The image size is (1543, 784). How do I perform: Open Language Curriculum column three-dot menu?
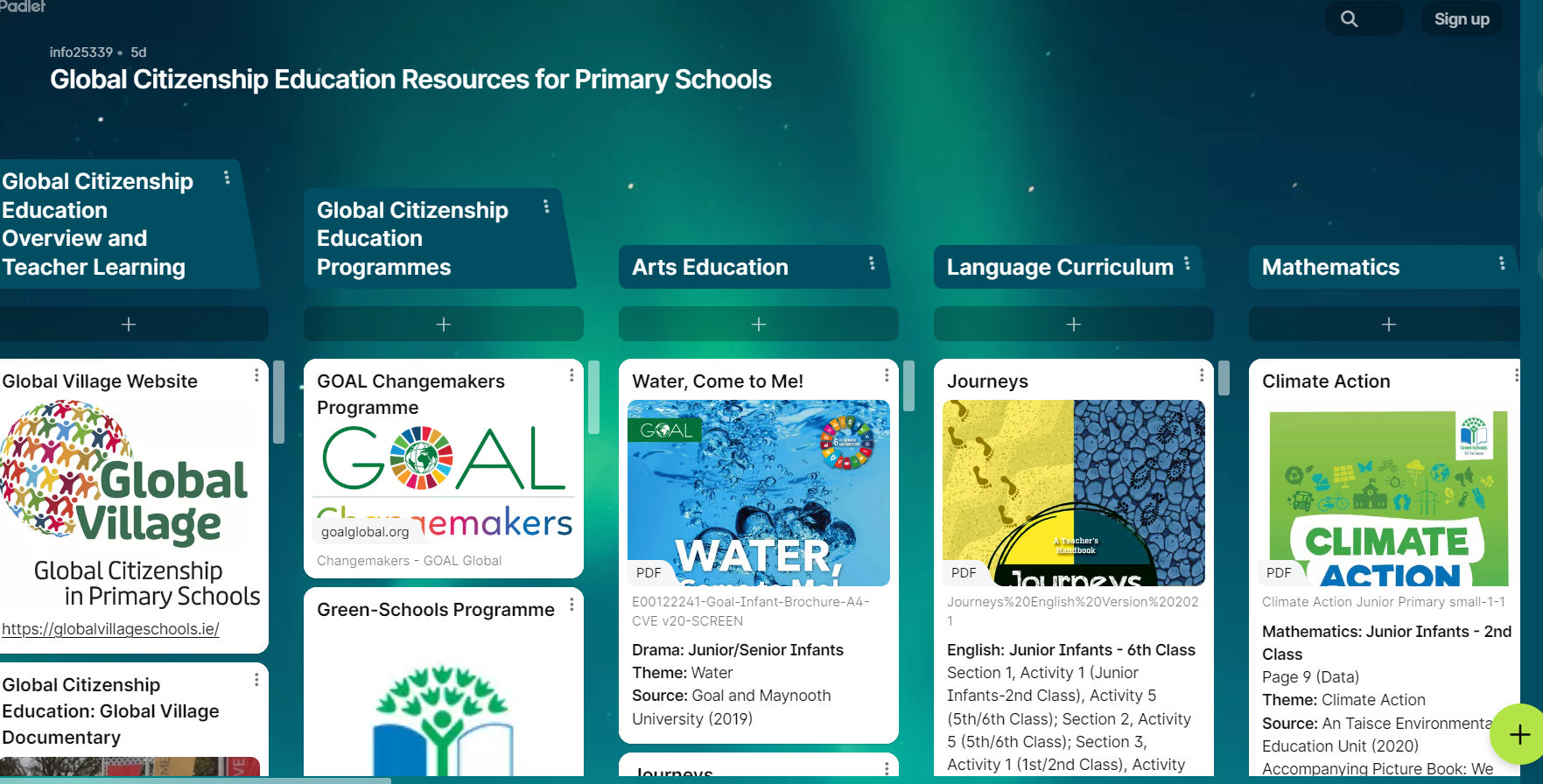pos(1187,263)
